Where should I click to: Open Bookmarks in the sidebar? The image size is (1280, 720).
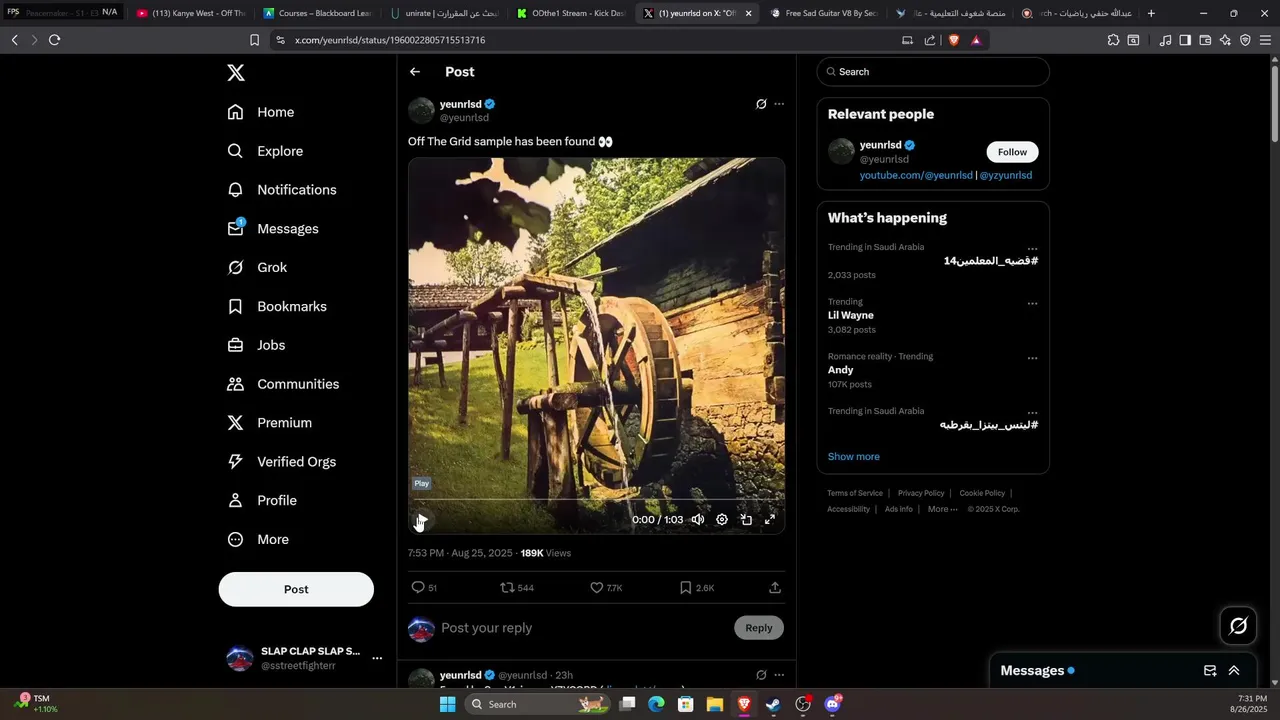[277, 307]
